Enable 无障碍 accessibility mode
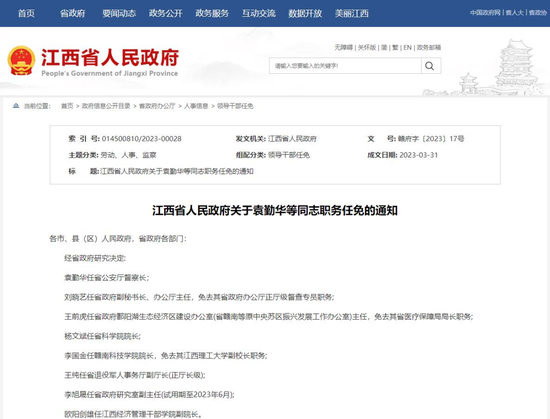This screenshot has width=550, height=419. pos(343,47)
